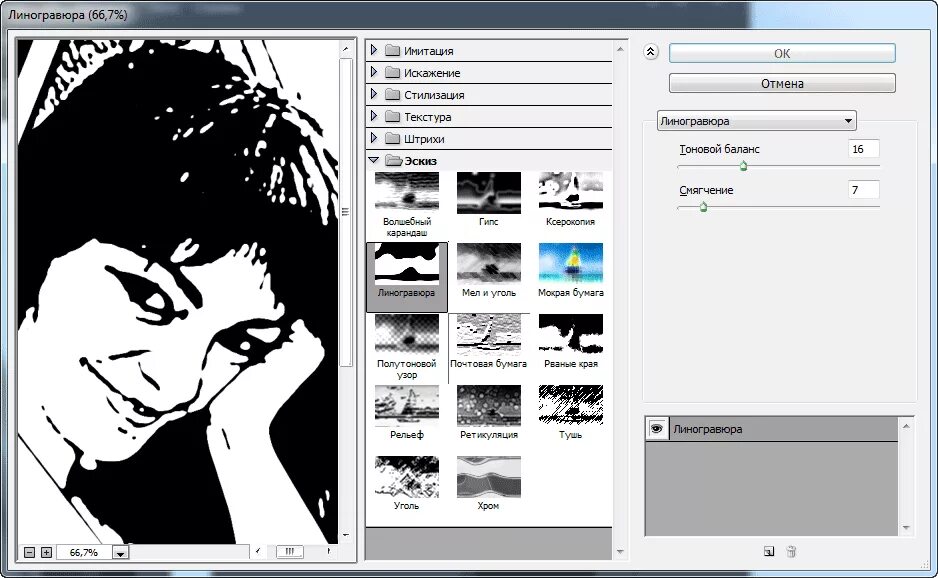Screen dimensions: 938x578
Task: Zoom in preview with plus icon
Action: pyautogui.click(x=46, y=552)
